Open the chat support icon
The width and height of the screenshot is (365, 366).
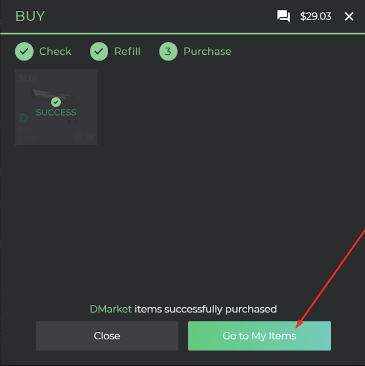point(283,16)
